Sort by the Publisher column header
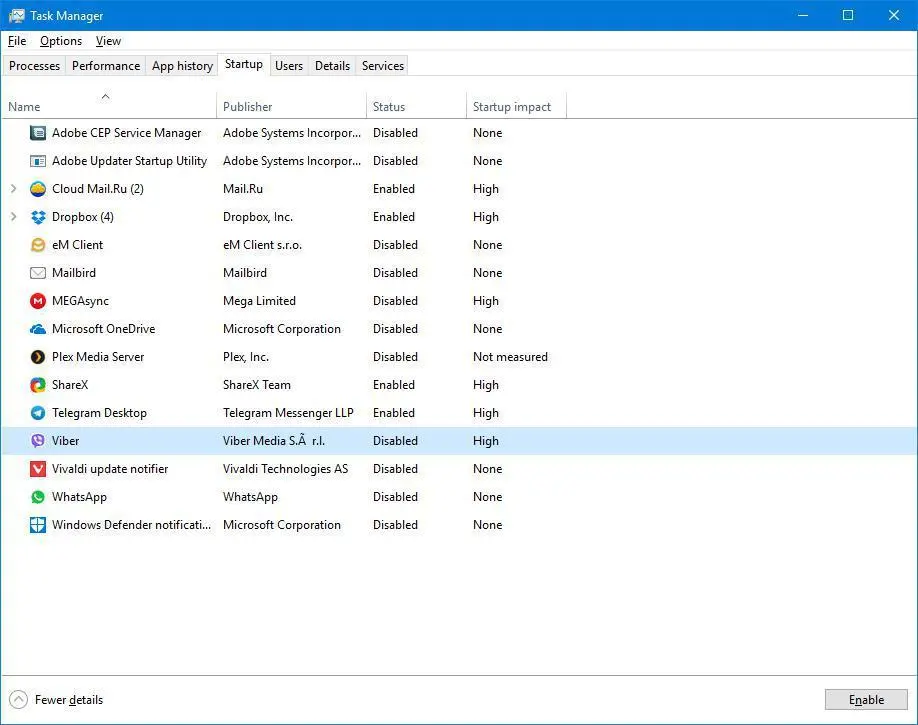The image size is (918, 725). tap(291, 105)
